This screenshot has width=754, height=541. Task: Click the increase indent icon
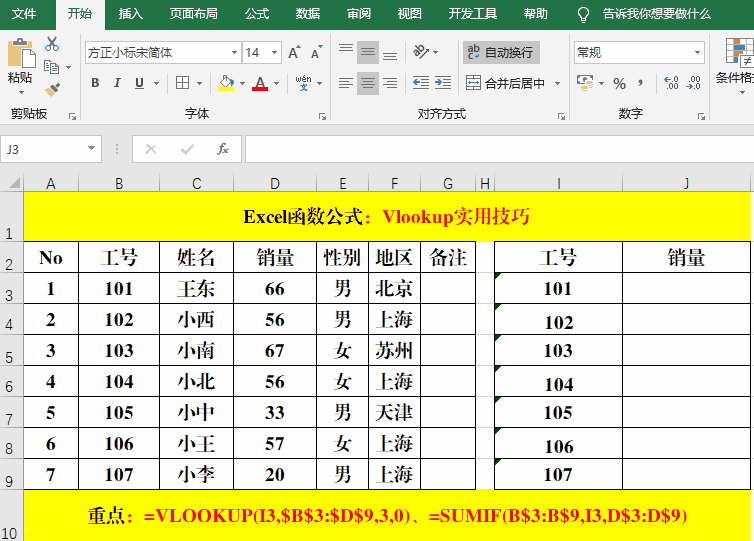[x=443, y=83]
